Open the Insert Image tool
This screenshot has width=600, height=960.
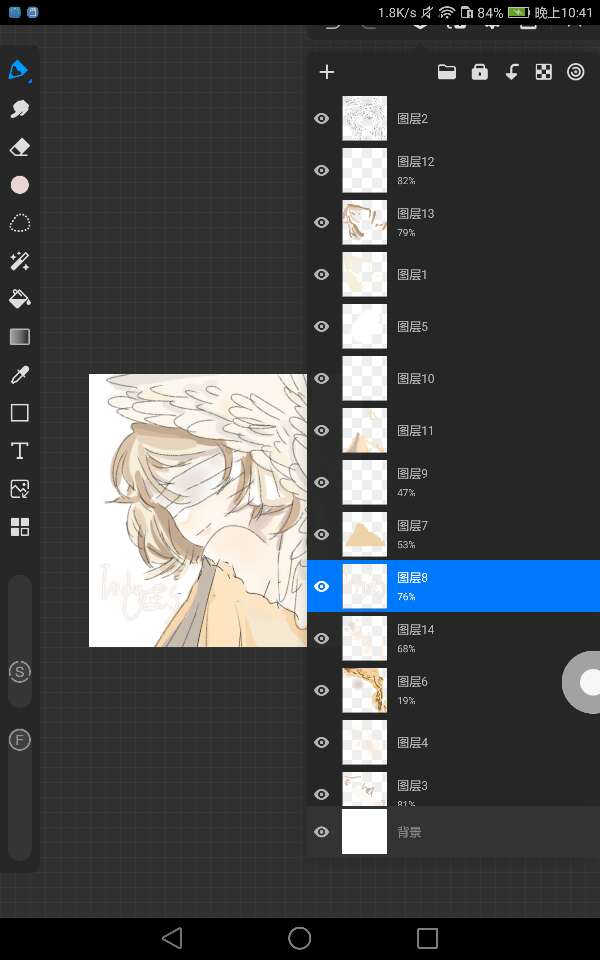coord(19,489)
